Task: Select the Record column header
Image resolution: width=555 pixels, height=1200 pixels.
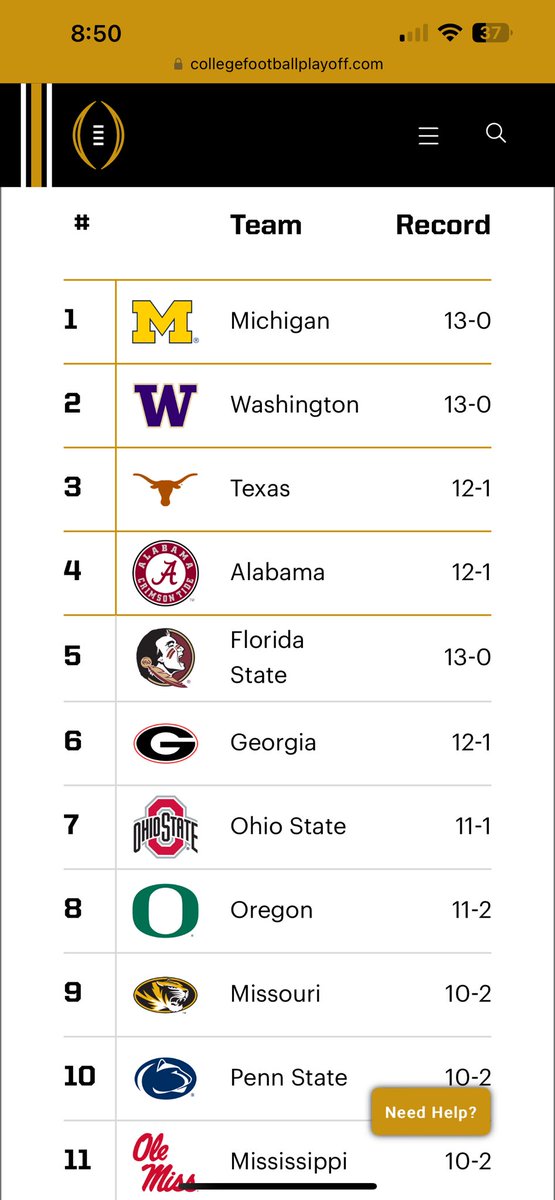Action: [443, 225]
